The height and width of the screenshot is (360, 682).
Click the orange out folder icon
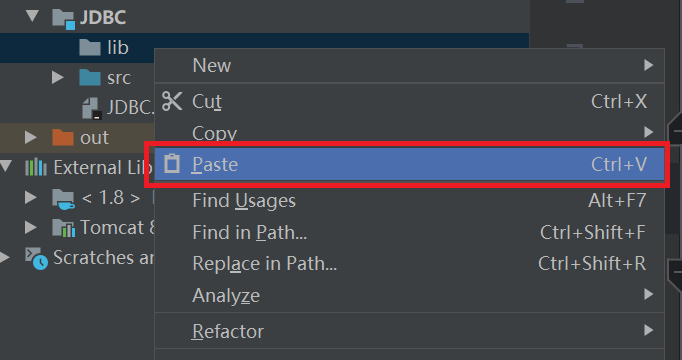pyautogui.click(x=63, y=137)
